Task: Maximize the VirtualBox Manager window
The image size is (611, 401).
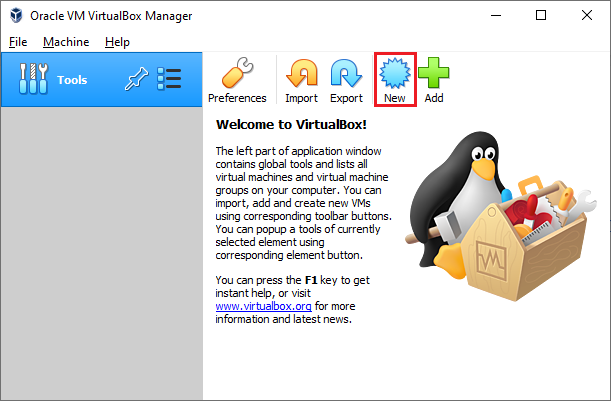Action: 541,16
